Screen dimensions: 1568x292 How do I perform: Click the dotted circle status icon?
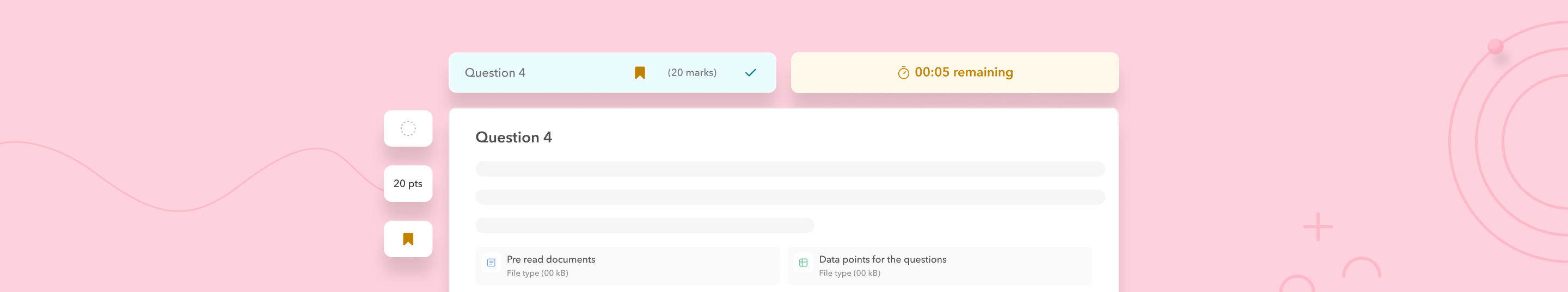pyautogui.click(x=408, y=128)
